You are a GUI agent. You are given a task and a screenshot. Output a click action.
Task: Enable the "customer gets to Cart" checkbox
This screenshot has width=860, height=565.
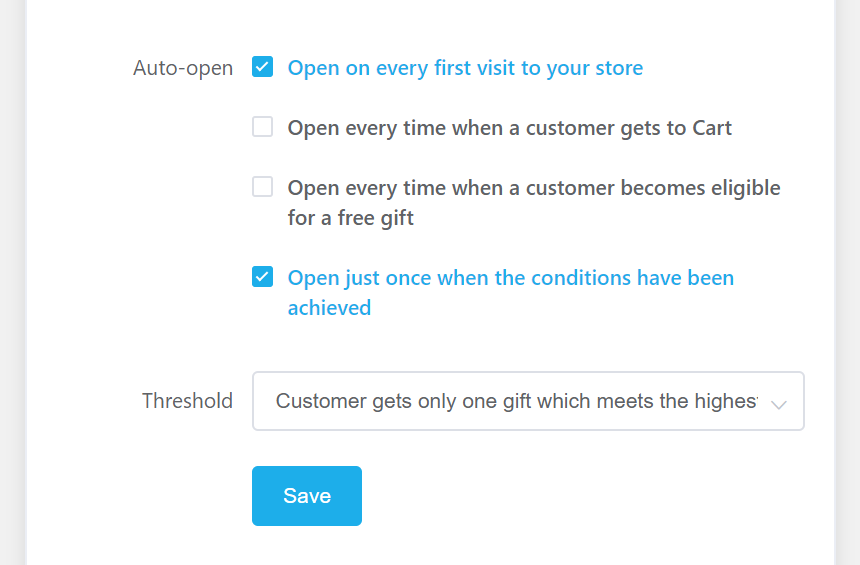click(262, 127)
